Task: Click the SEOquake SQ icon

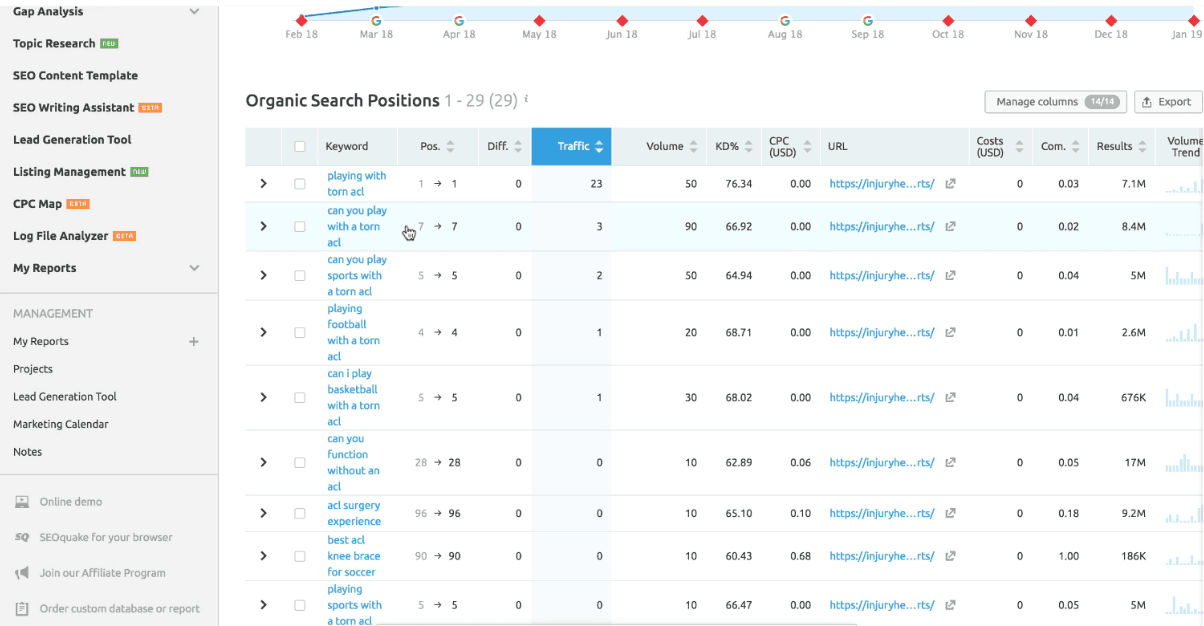Action: coord(22,537)
